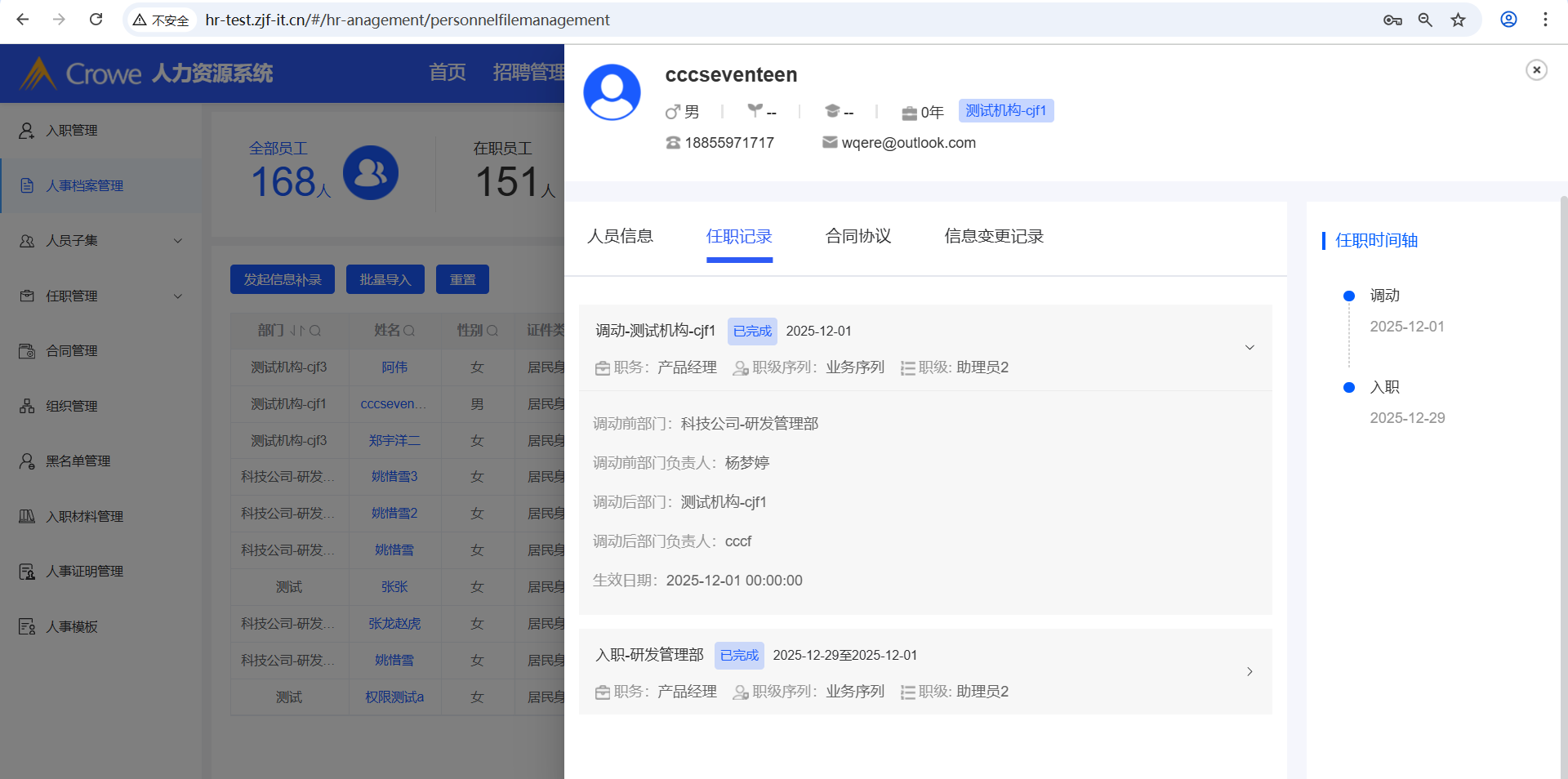Click the 批量导入 button
Screen dimensions: 1568x779
click(x=385, y=279)
